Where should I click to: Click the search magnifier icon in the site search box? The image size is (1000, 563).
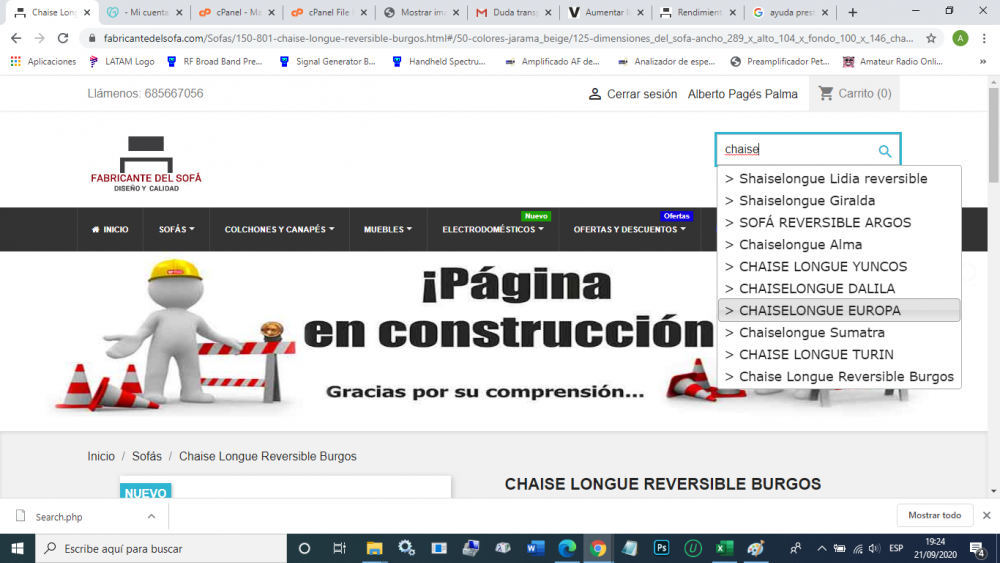[885, 151]
